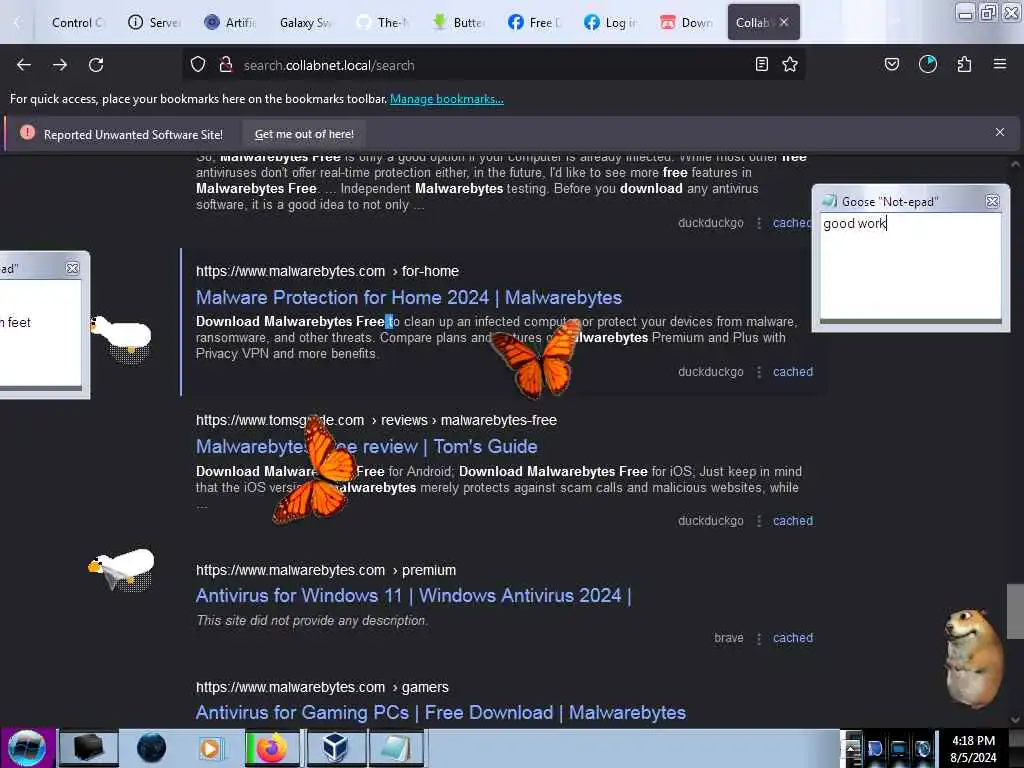Open Antivirus for Gaming PCs result
This screenshot has height=768, width=1024.
pyautogui.click(x=441, y=712)
